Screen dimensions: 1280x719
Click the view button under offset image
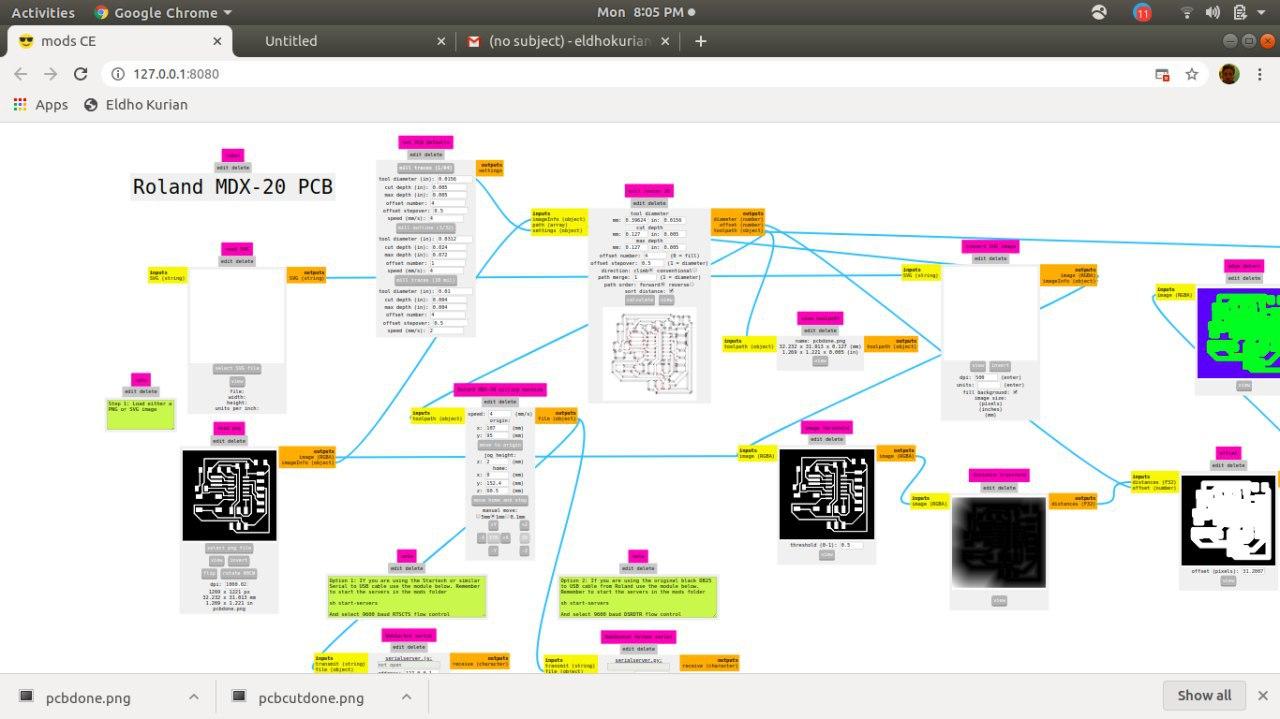pyautogui.click(x=1228, y=581)
